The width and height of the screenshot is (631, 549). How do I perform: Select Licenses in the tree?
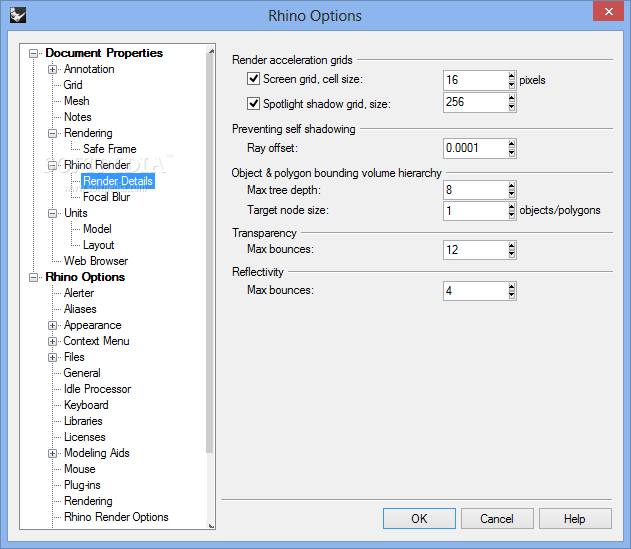[x=85, y=437]
